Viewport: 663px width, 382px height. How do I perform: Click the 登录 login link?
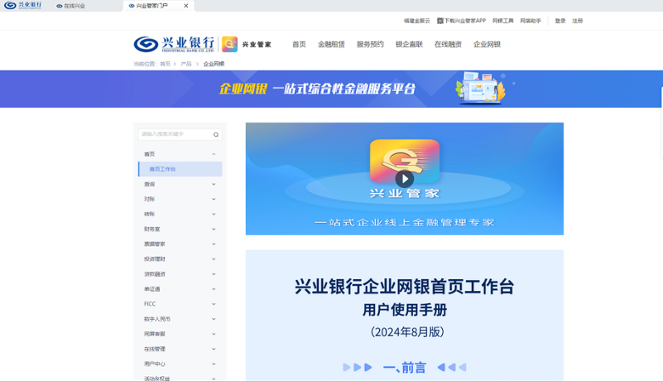pos(560,20)
